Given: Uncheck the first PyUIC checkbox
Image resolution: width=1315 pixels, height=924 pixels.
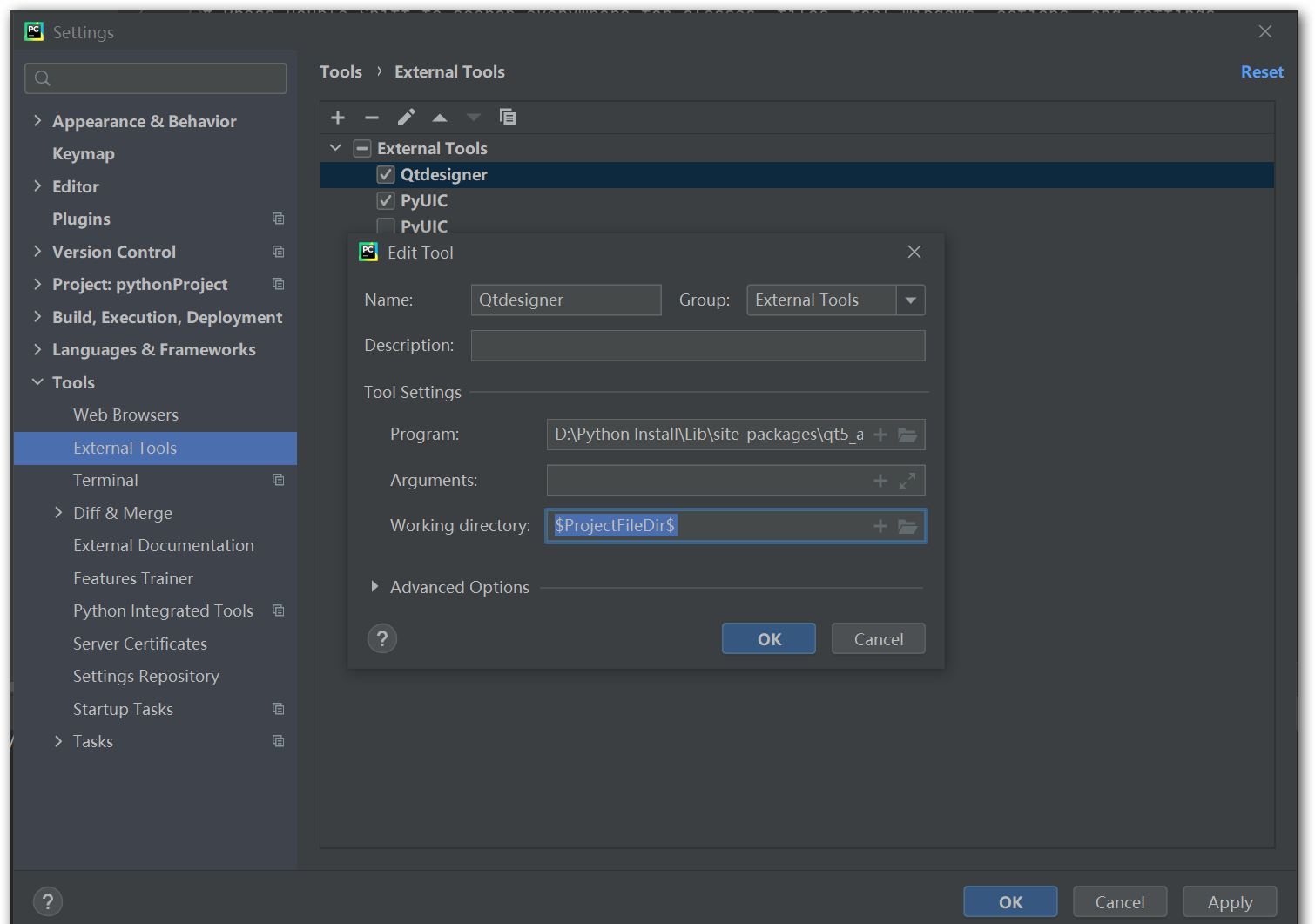Looking at the screenshot, I should pos(386,200).
